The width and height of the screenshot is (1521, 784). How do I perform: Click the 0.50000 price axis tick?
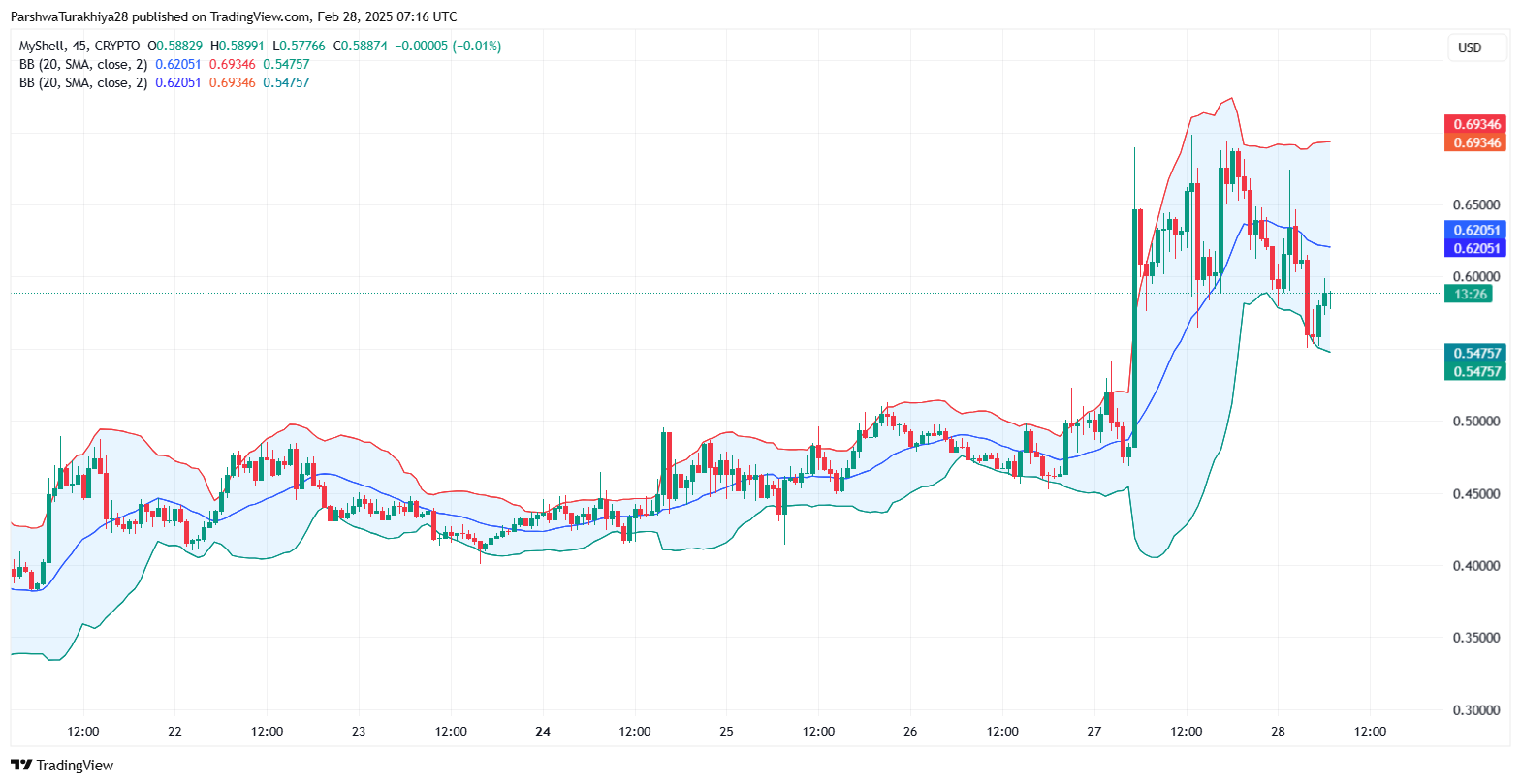(1475, 421)
